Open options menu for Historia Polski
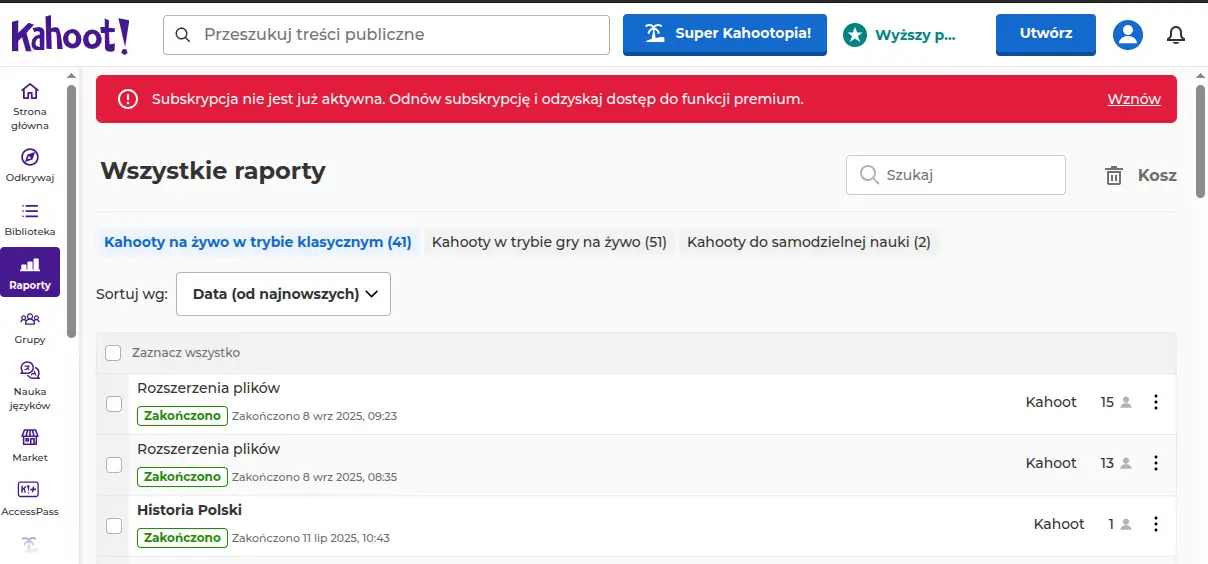 pyautogui.click(x=1156, y=524)
